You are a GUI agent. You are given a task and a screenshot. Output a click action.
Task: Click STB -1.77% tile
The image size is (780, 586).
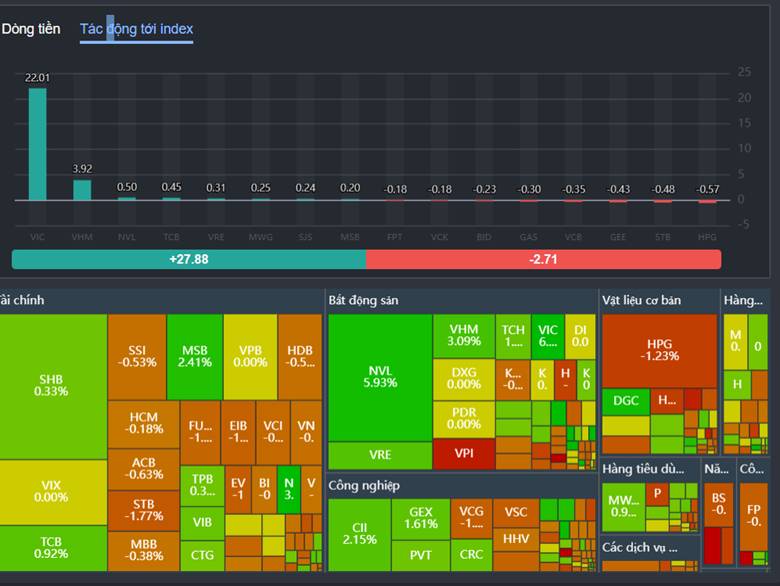[x=144, y=510]
